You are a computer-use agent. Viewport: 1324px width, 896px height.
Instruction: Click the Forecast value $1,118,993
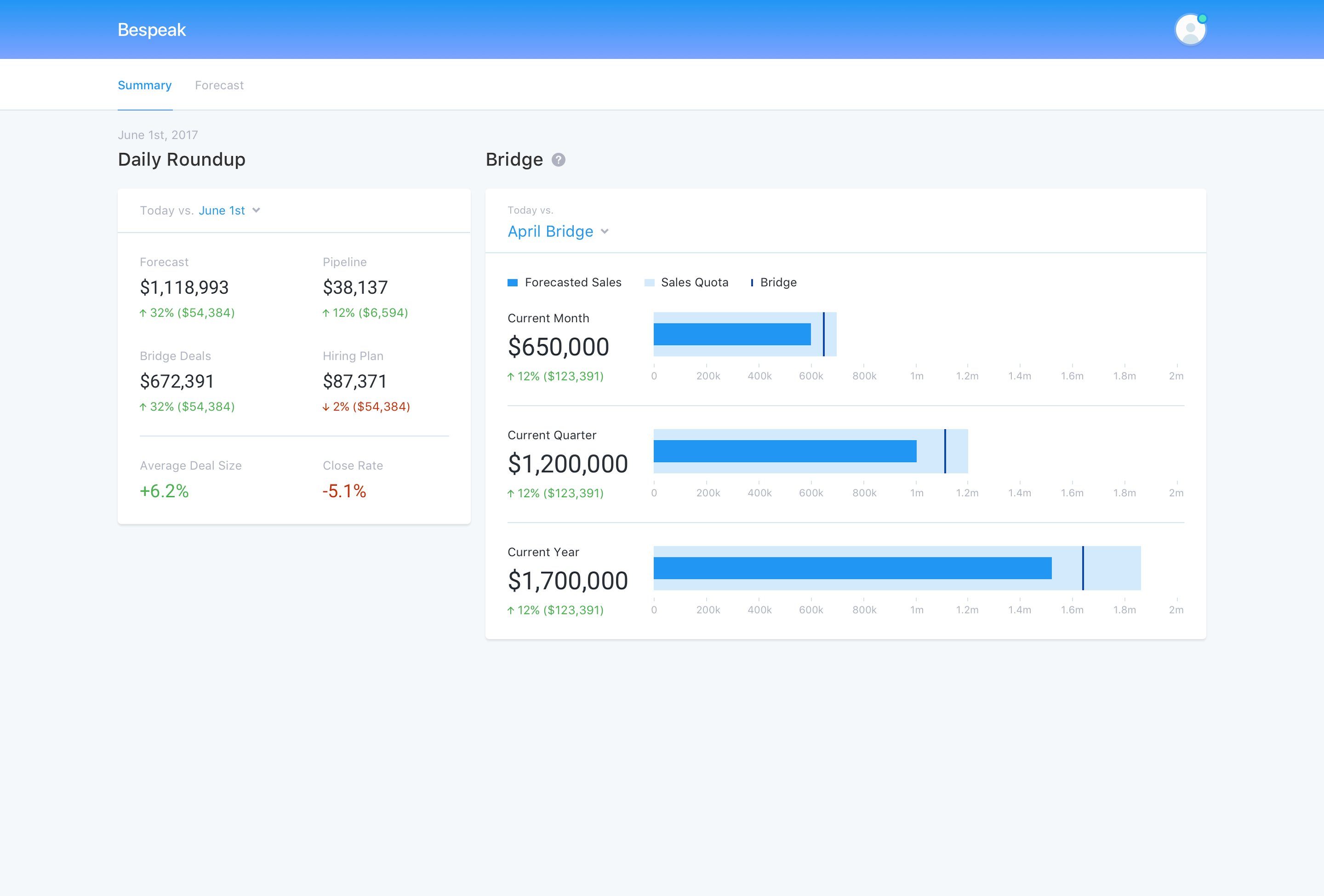184,288
